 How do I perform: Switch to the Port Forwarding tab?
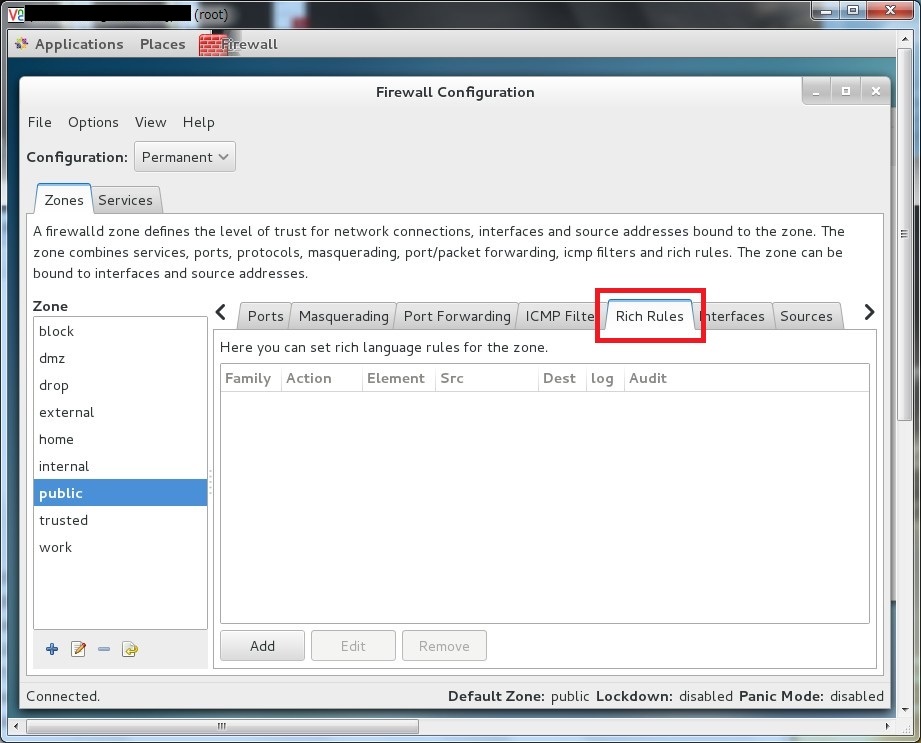pyautogui.click(x=457, y=316)
